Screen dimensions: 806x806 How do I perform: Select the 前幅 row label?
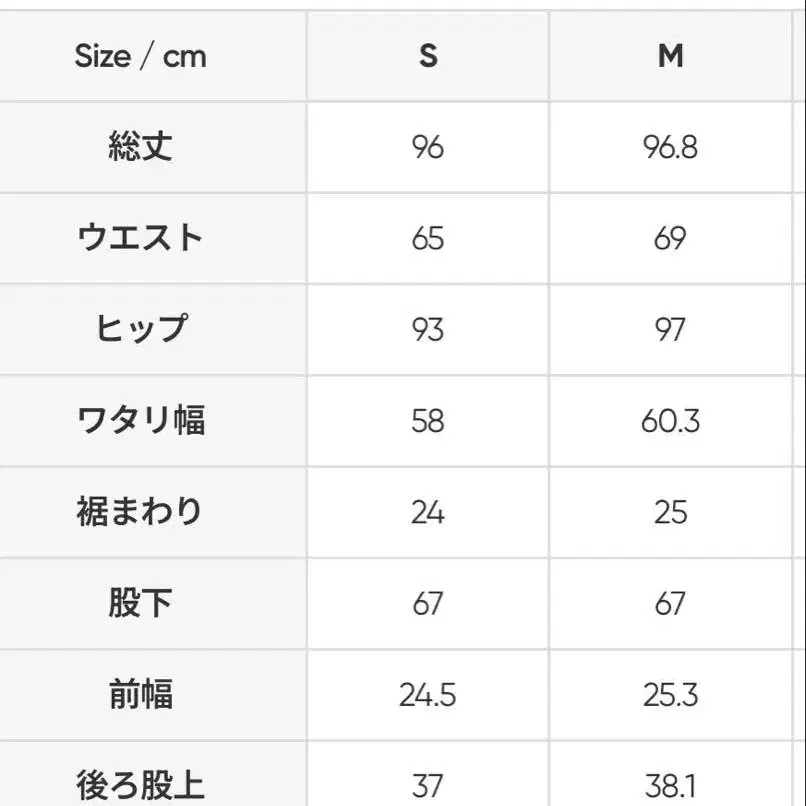point(140,694)
